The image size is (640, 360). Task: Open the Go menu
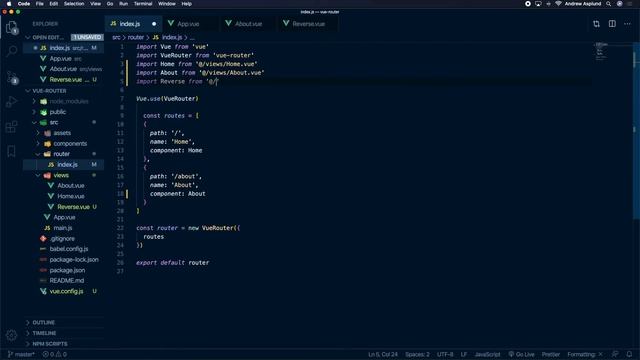[x=110, y=4]
